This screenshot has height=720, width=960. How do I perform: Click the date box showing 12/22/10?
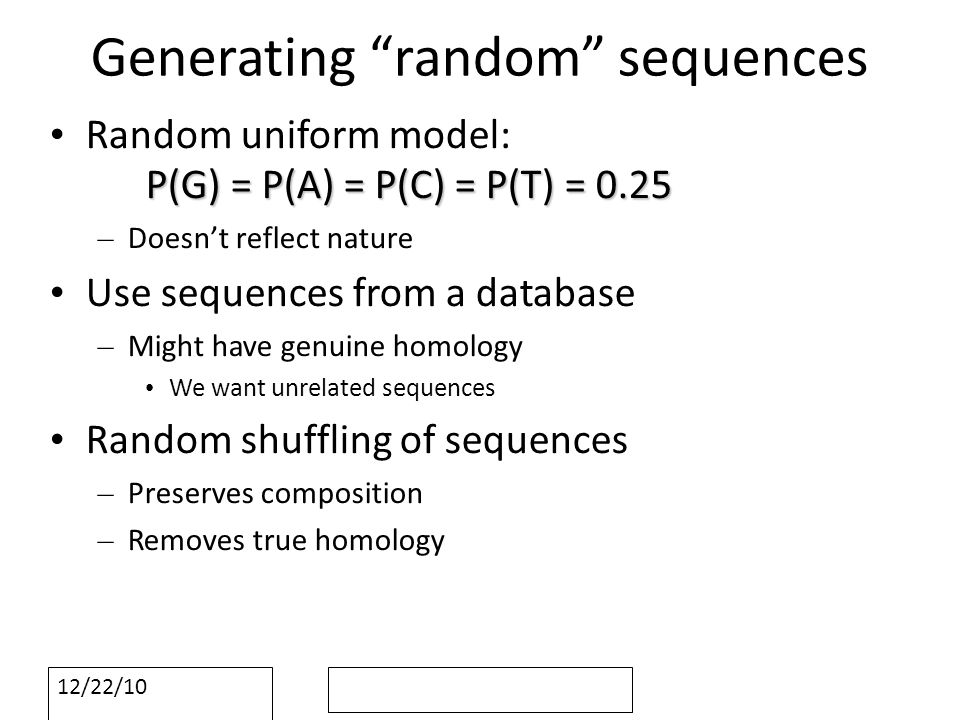tap(160, 694)
